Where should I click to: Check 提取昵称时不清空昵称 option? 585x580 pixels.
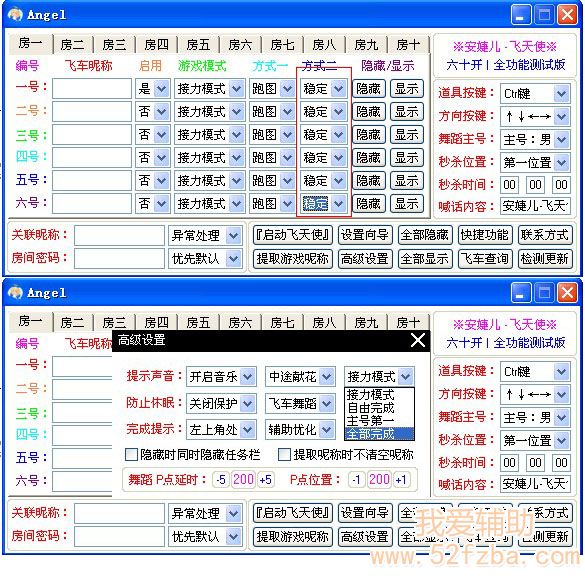click(x=284, y=454)
